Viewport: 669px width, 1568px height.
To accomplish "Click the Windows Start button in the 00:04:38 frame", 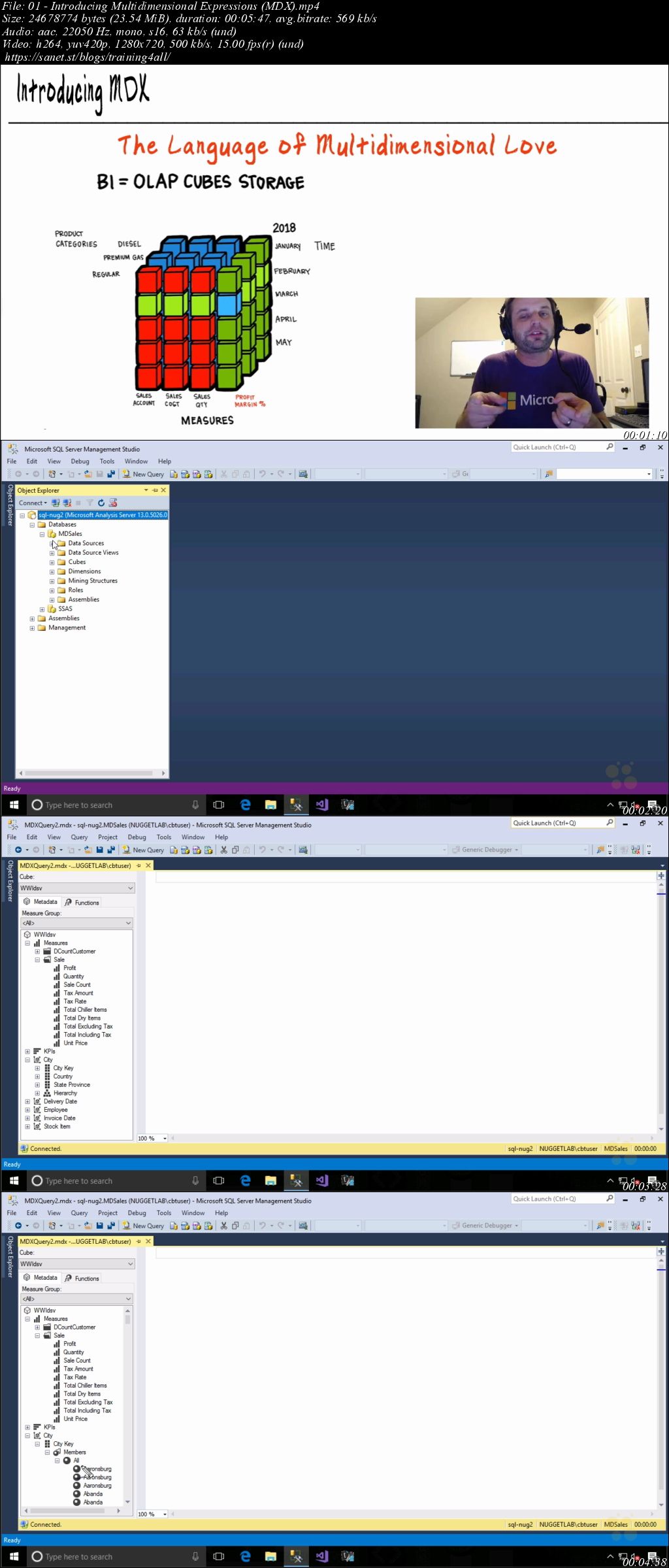I will [14, 1556].
